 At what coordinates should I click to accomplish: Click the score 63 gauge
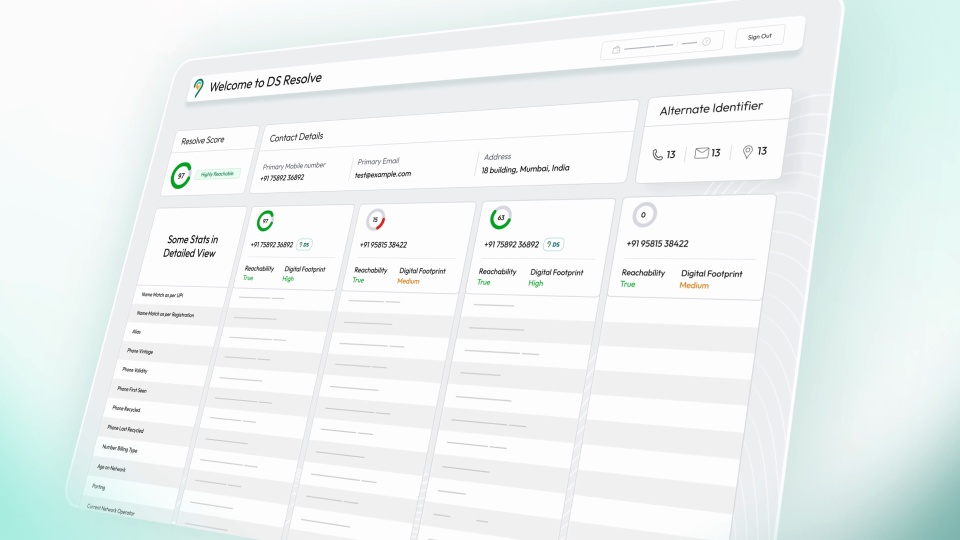(x=501, y=217)
